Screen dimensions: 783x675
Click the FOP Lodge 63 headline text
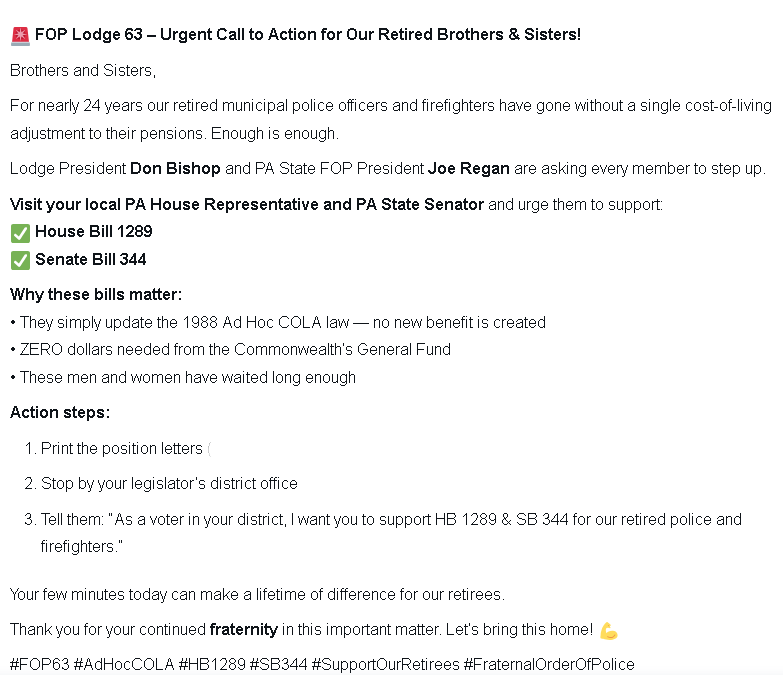(308, 34)
